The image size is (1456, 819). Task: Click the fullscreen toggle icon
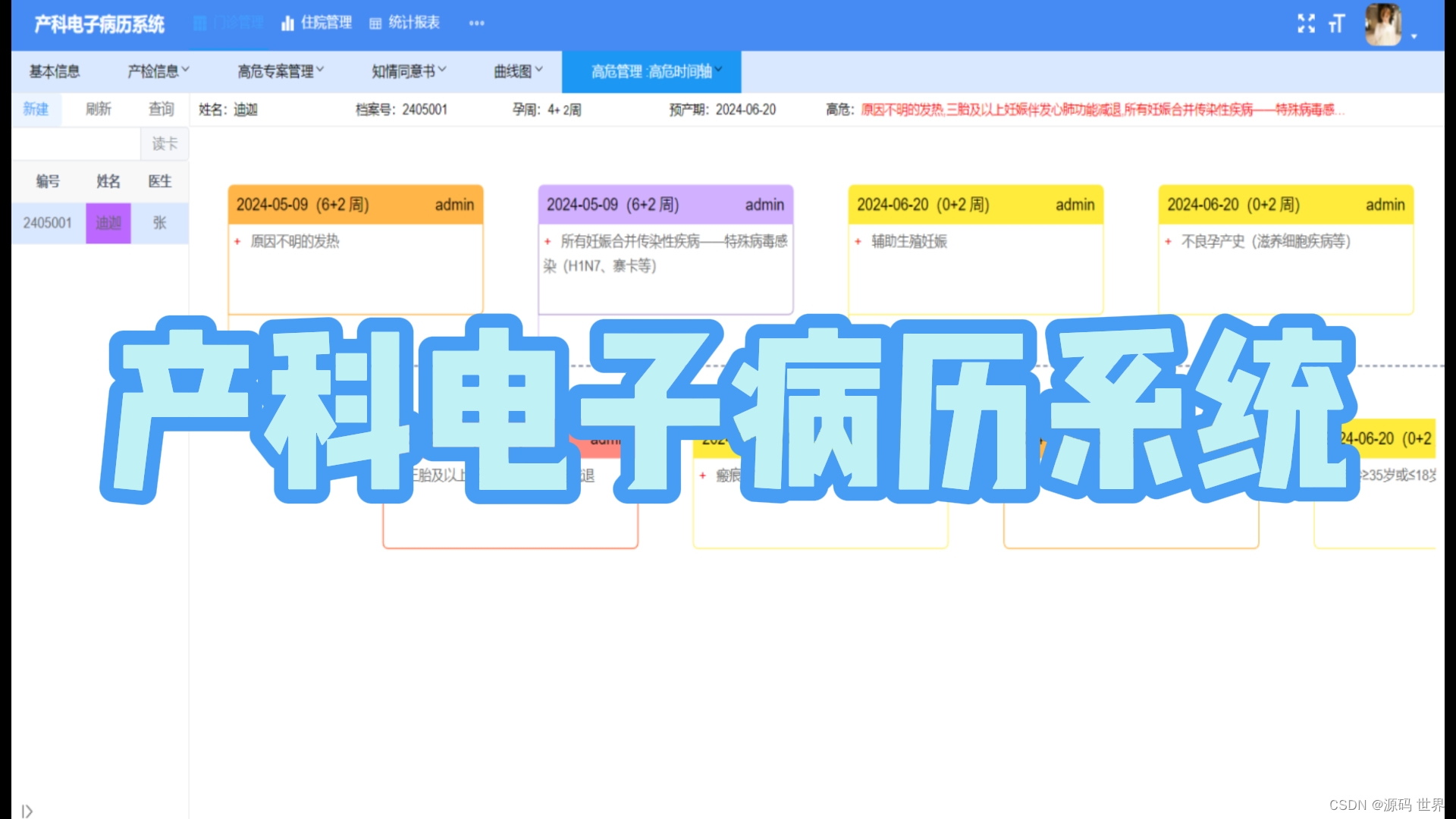tap(1306, 24)
